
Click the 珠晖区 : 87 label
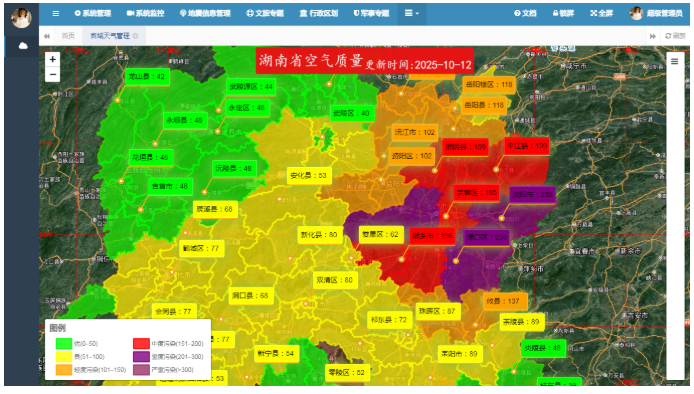437,311
